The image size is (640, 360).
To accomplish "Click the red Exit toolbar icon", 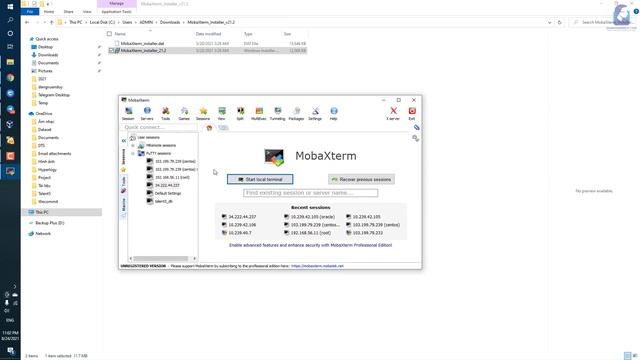I will [x=412, y=113].
